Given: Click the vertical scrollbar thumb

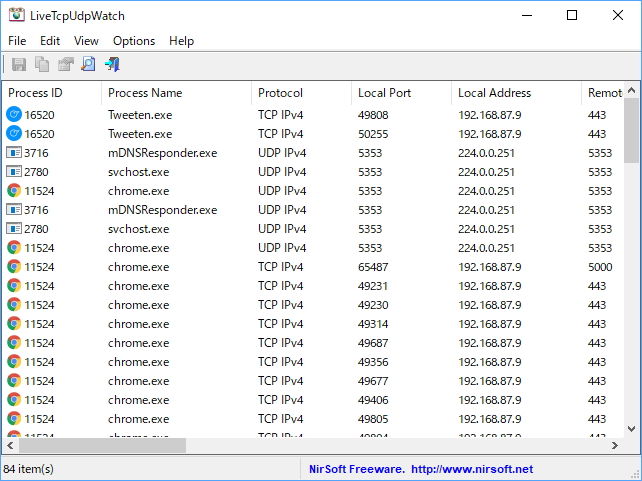Looking at the screenshot, I should coord(631,131).
